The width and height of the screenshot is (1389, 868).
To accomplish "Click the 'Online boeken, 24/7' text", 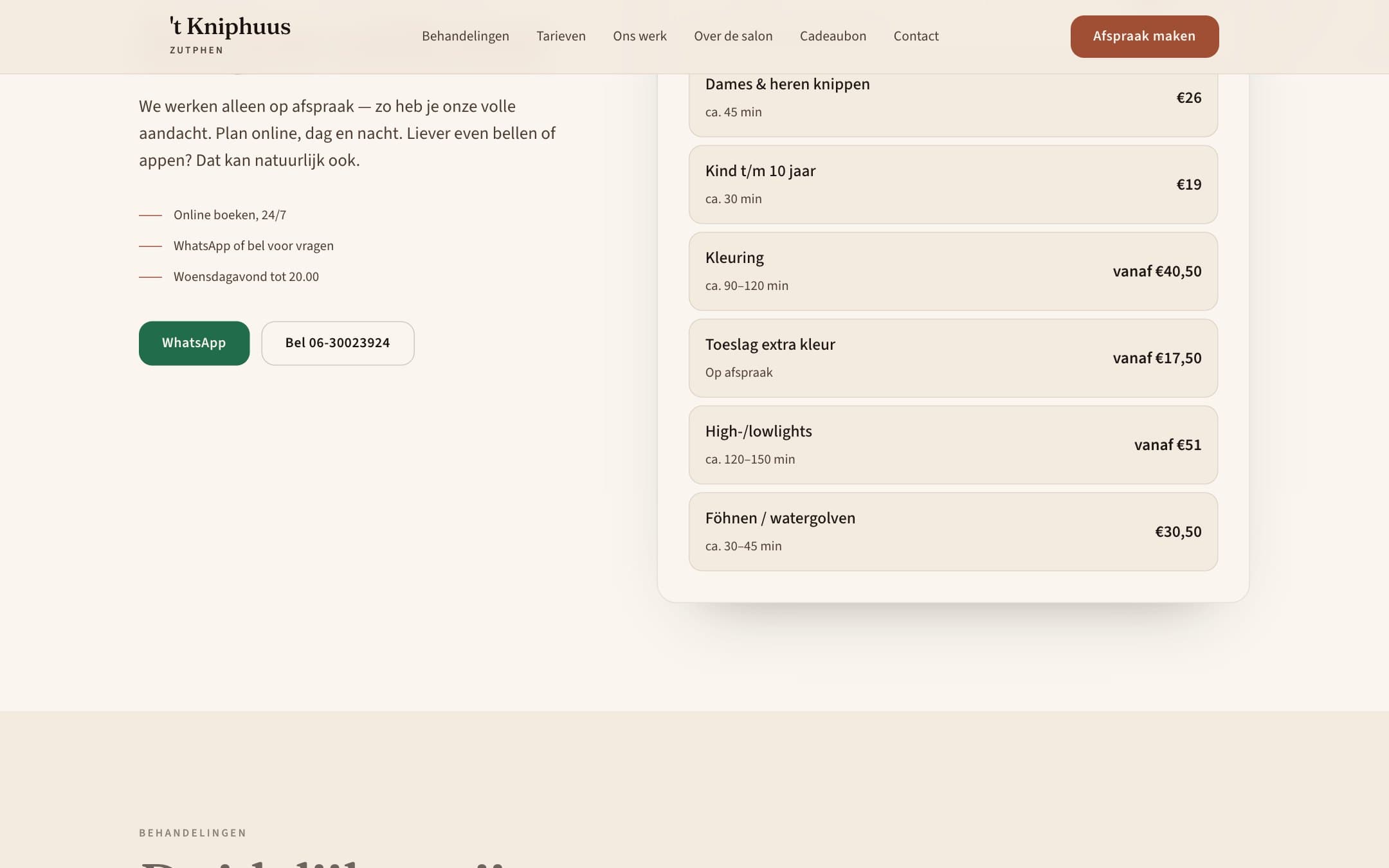I will tap(230, 215).
